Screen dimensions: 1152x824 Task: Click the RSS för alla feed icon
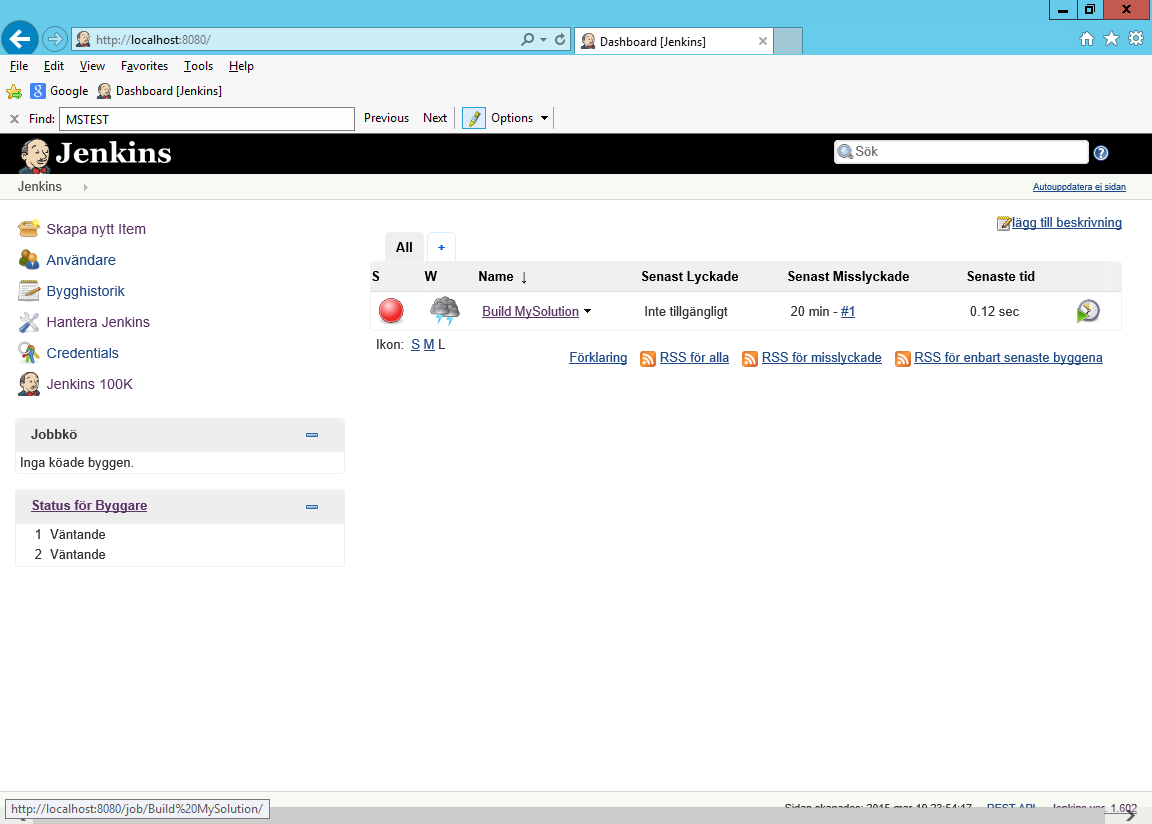pos(647,358)
